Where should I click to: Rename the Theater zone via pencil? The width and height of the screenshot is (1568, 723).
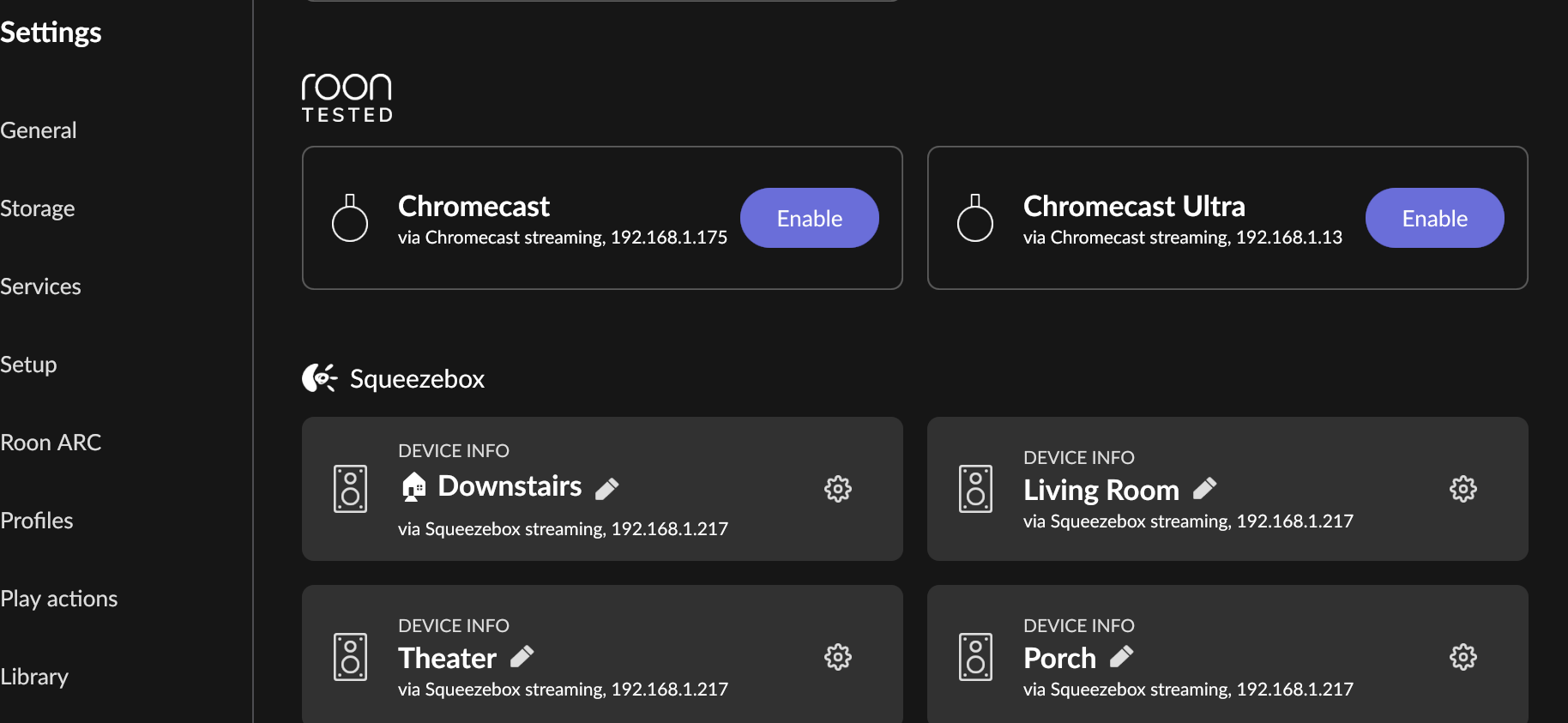pyautogui.click(x=522, y=656)
